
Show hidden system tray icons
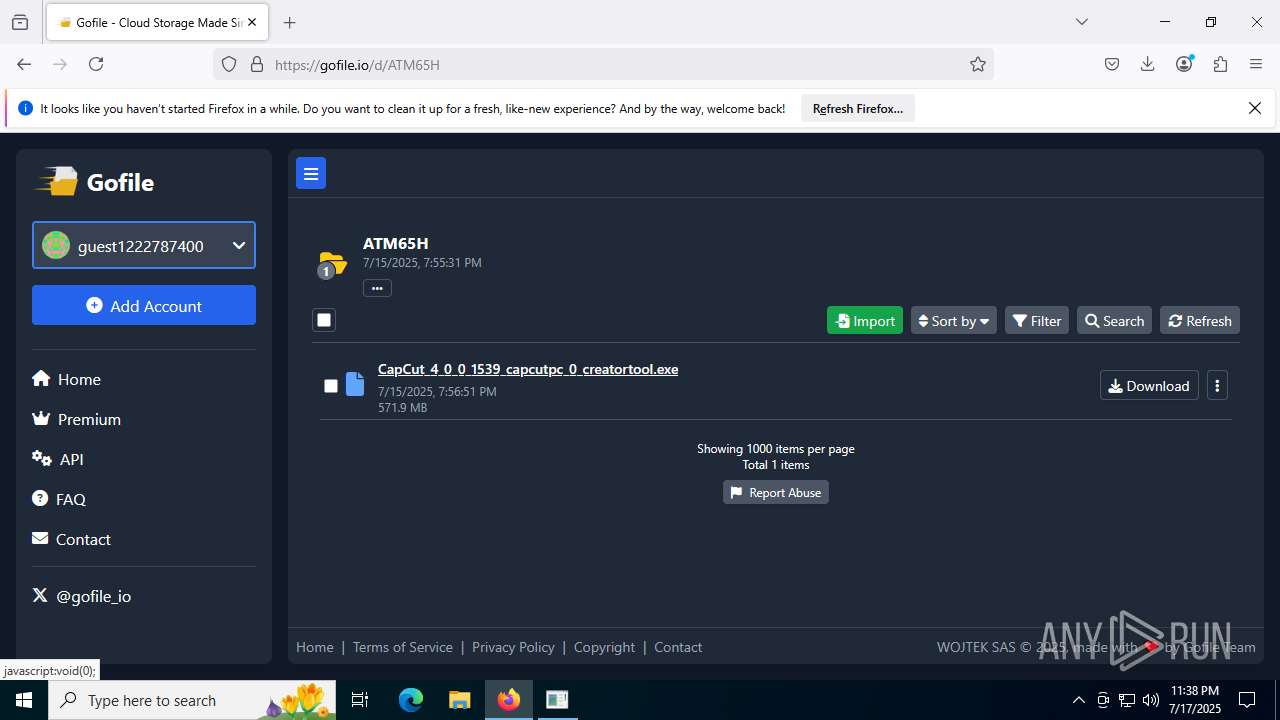pos(1078,700)
